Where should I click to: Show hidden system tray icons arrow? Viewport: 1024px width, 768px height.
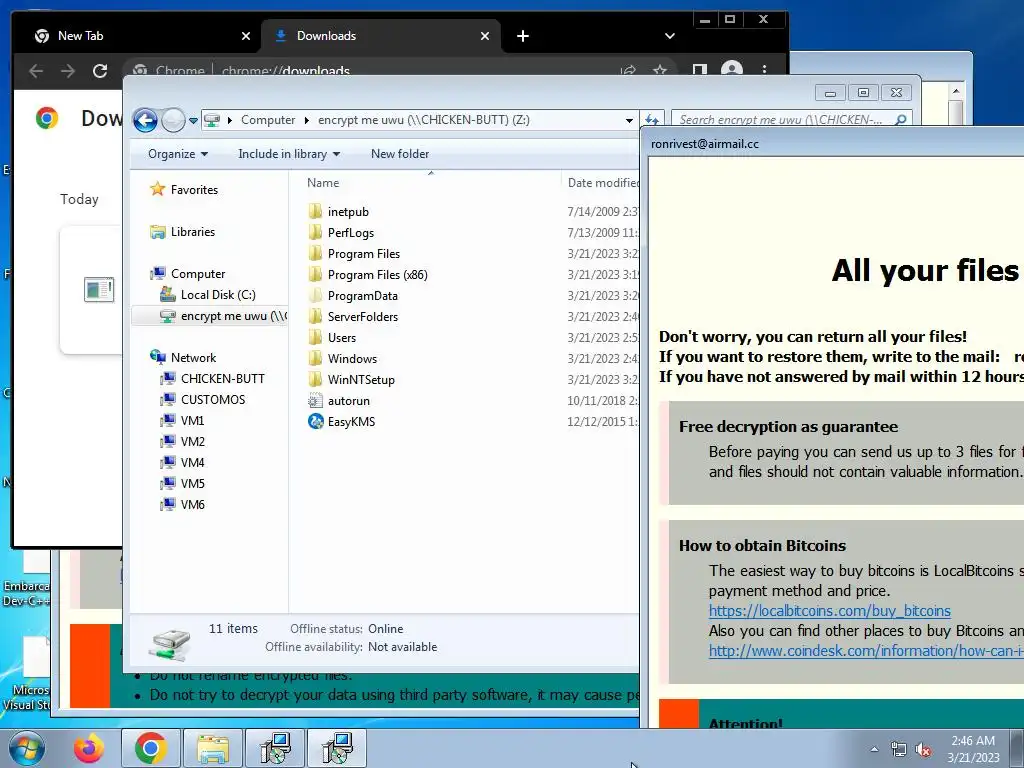tap(874, 749)
